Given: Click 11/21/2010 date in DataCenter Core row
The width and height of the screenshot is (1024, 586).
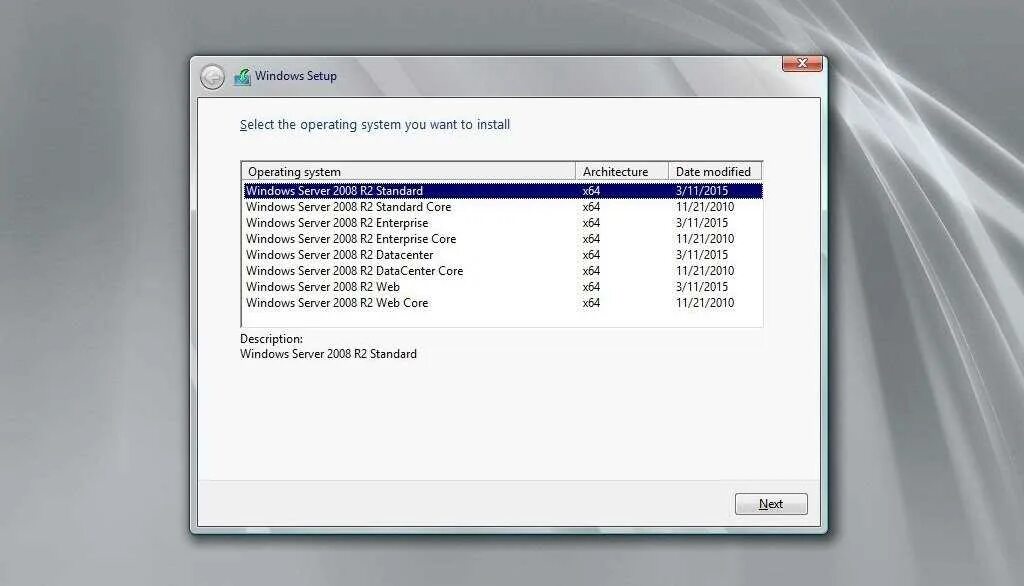Looking at the screenshot, I should click(x=705, y=270).
